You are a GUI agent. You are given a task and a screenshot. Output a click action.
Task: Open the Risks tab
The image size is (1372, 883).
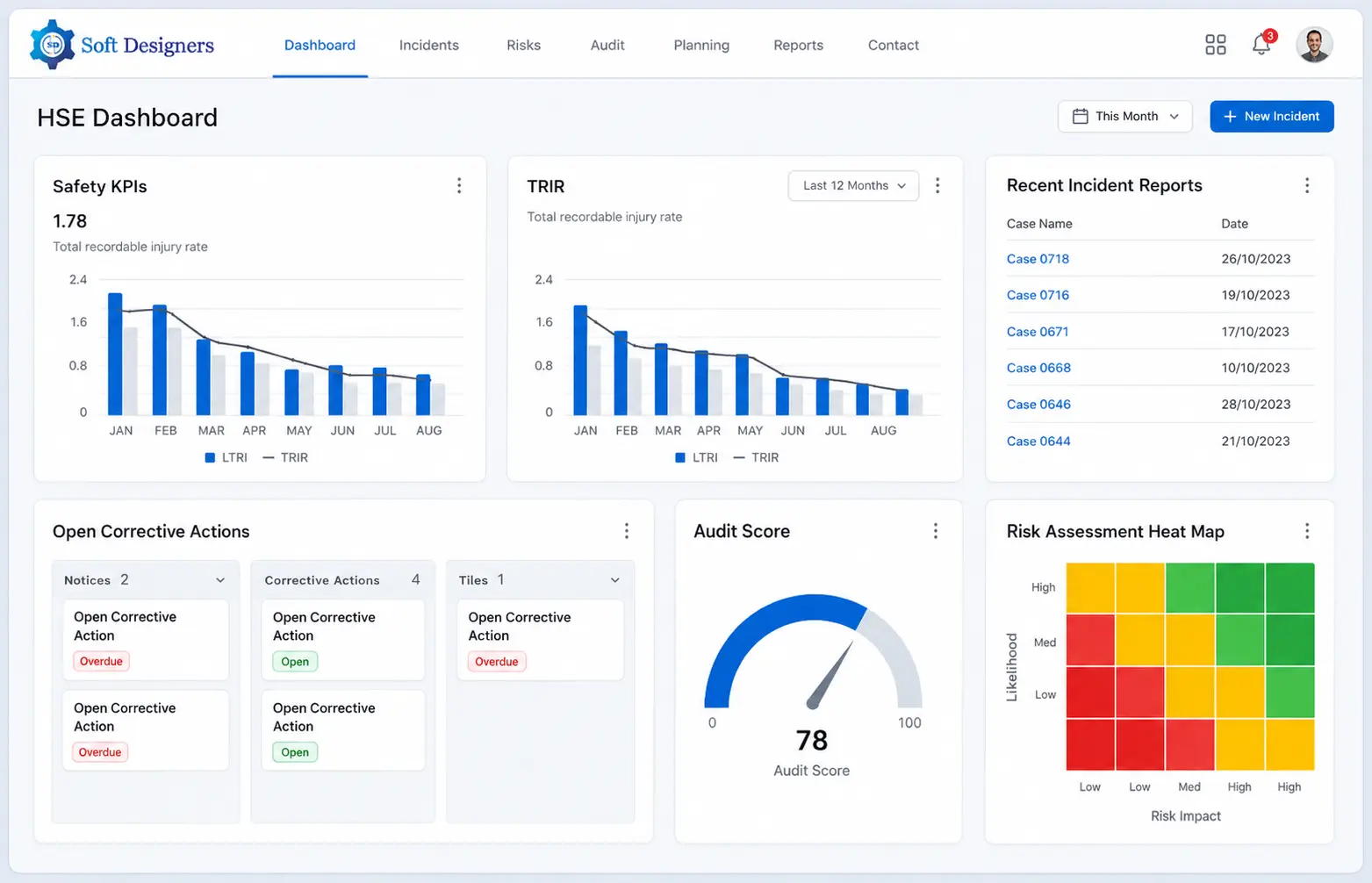pyautogui.click(x=523, y=45)
